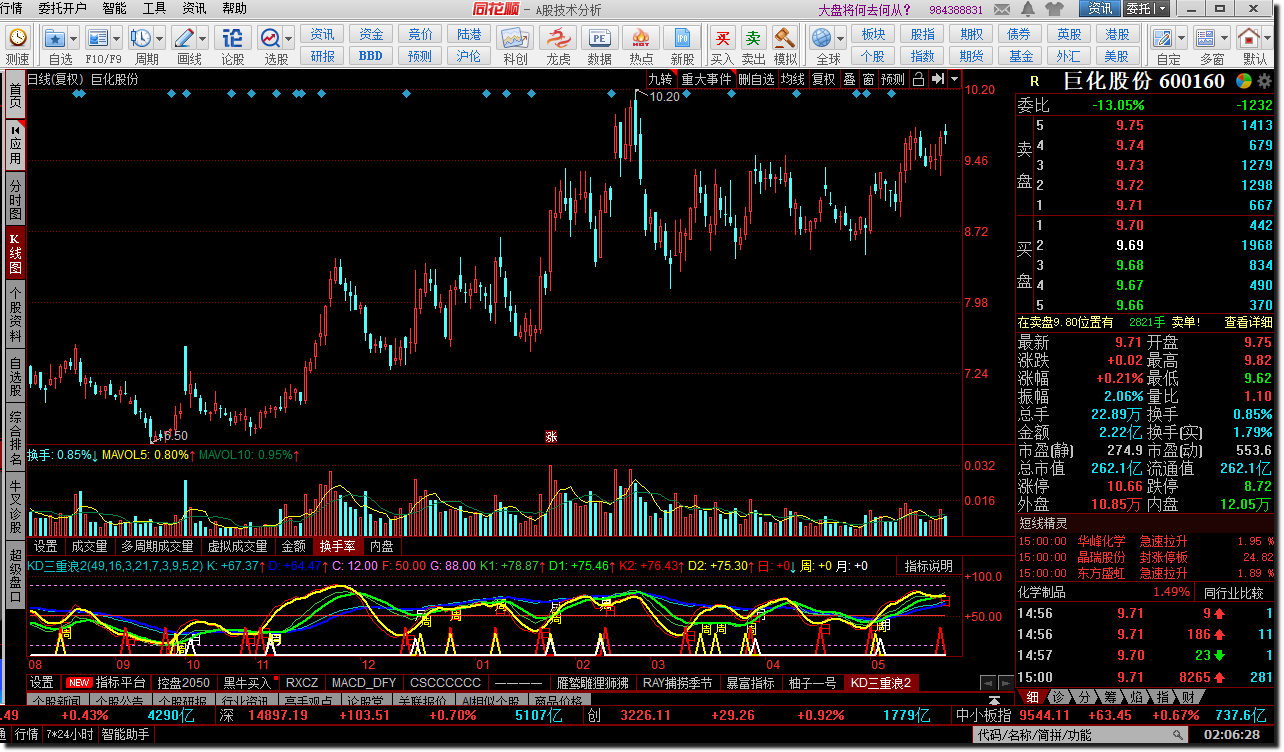Open the 全球 global markets globe icon
This screenshot has width=1284, height=752.
(822, 38)
